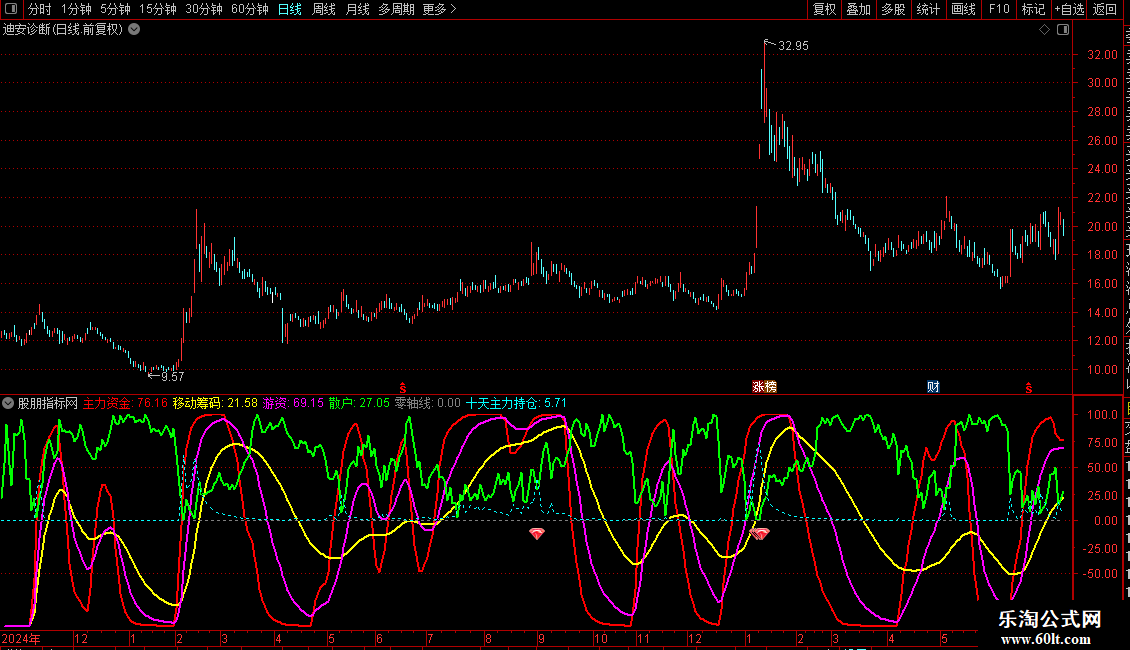
Task: Open dropdown beside 股朋指标网 indicator
Action: tap(8, 404)
